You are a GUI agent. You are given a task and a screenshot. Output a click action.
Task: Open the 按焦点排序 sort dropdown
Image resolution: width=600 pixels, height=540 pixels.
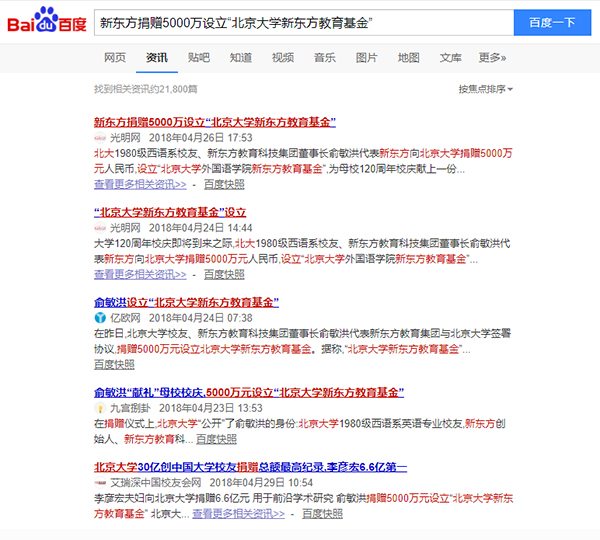[486, 89]
